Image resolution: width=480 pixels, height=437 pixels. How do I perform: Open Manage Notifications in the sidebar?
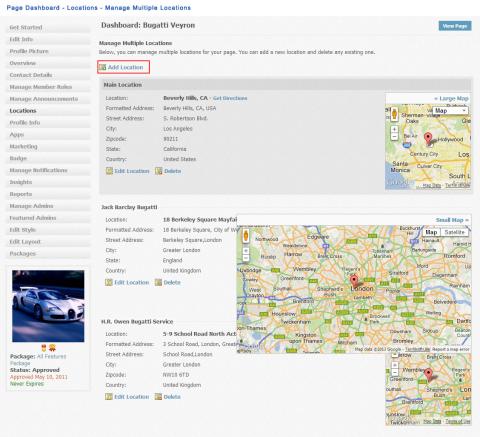[x=48, y=170]
